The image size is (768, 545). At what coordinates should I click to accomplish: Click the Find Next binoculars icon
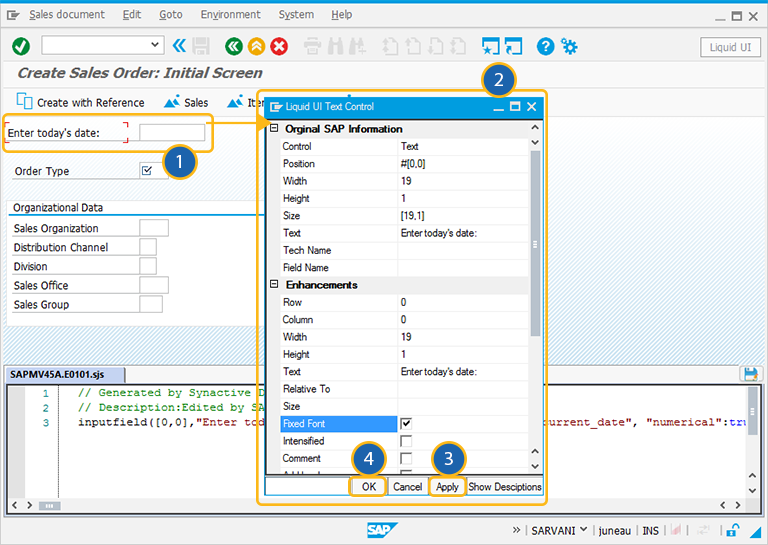pyautogui.click(x=357, y=47)
